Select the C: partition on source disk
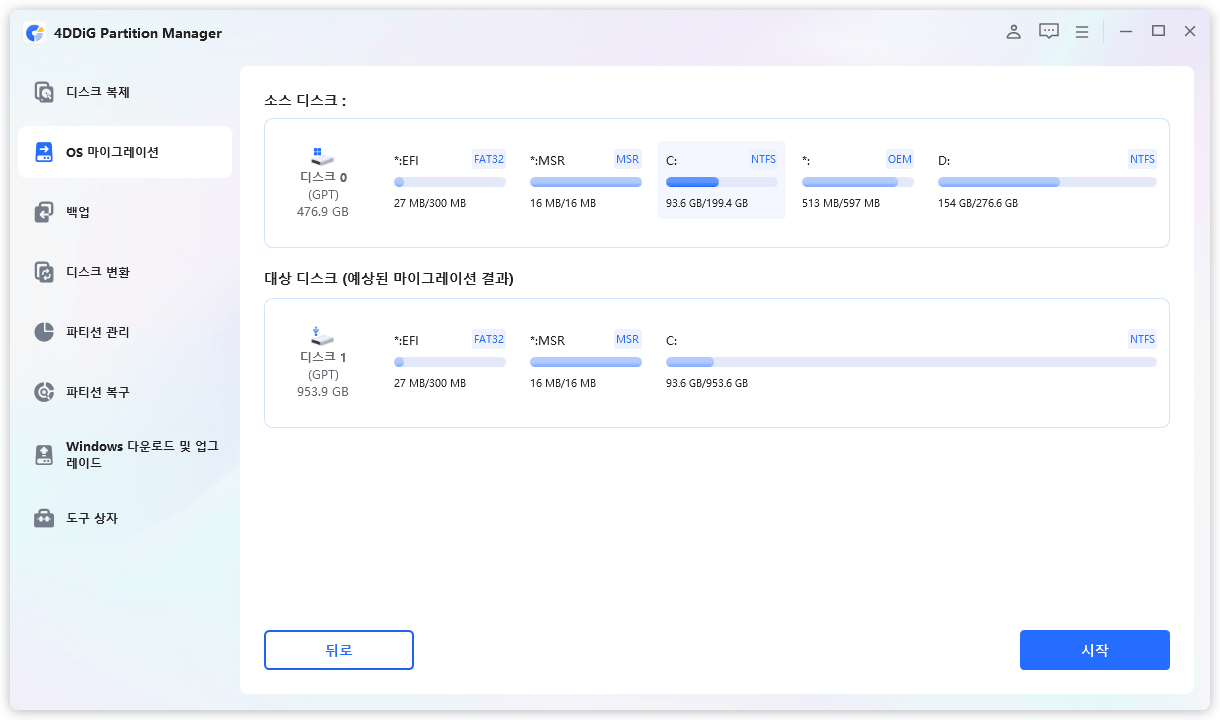Image resolution: width=1220 pixels, height=720 pixels. coord(721,180)
